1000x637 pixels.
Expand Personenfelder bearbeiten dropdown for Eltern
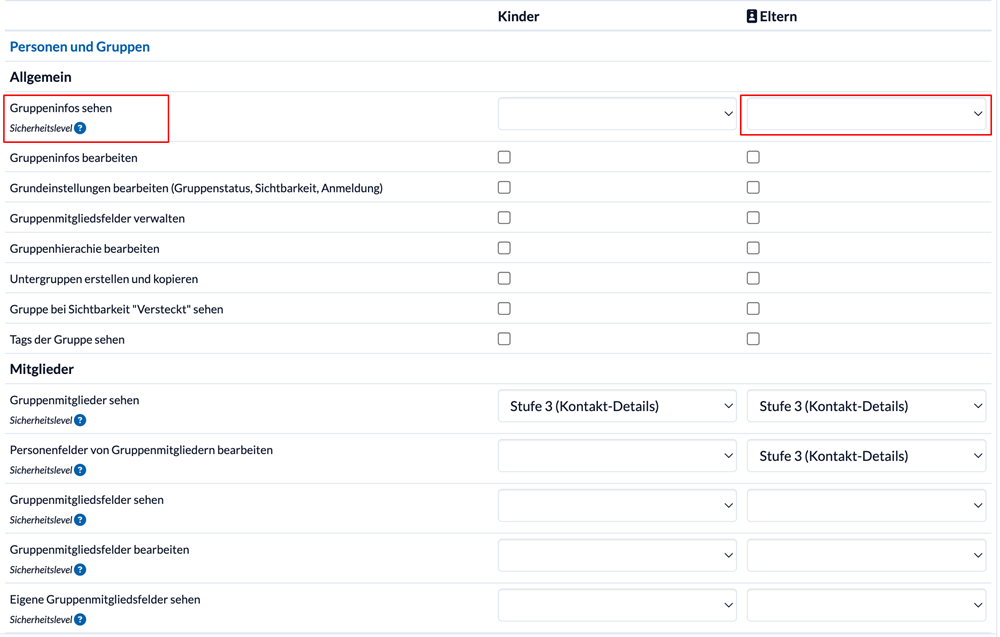point(866,455)
